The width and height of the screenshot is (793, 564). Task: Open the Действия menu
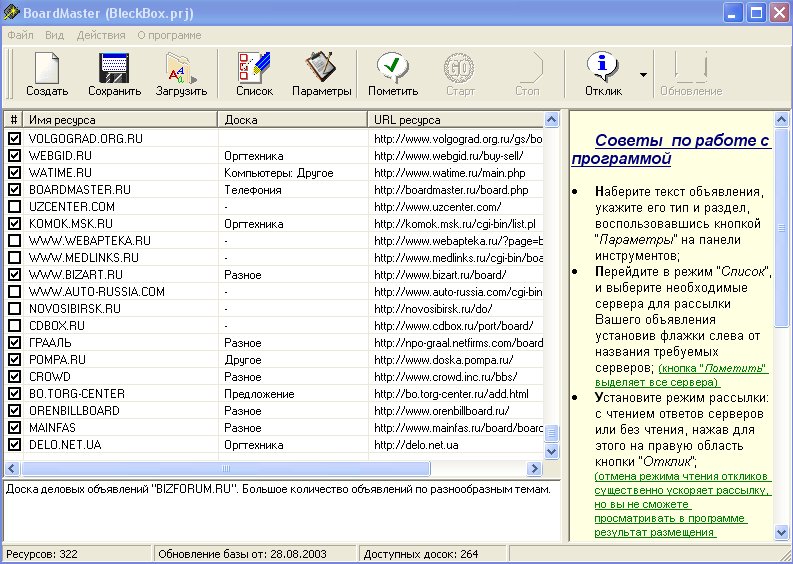point(101,35)
